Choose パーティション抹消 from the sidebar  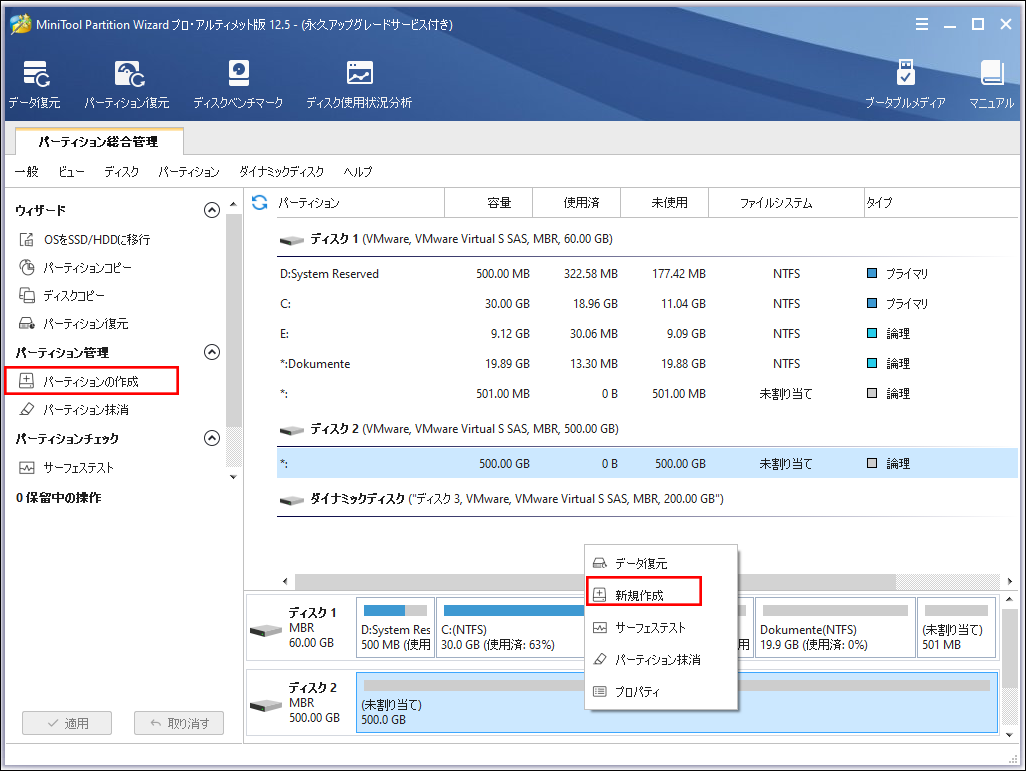(x=88, y=409)
